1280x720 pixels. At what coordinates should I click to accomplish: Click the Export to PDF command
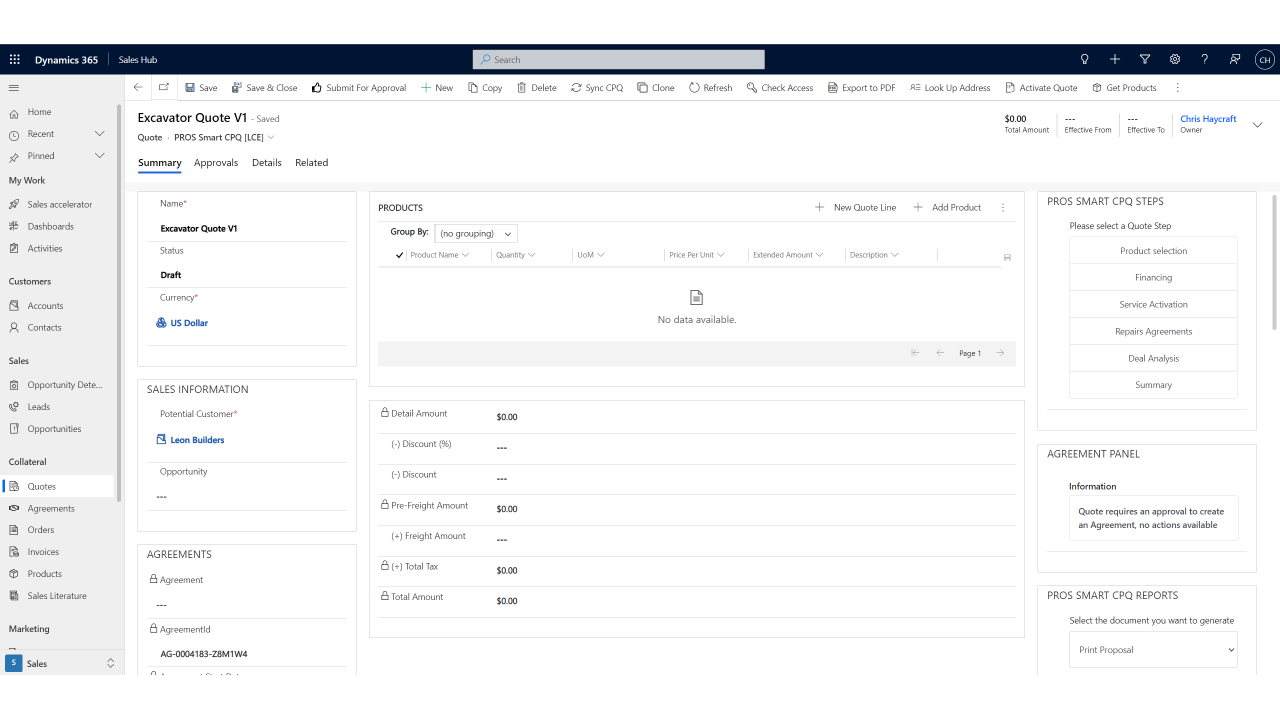pyautogui.click(x=861, y=88)
